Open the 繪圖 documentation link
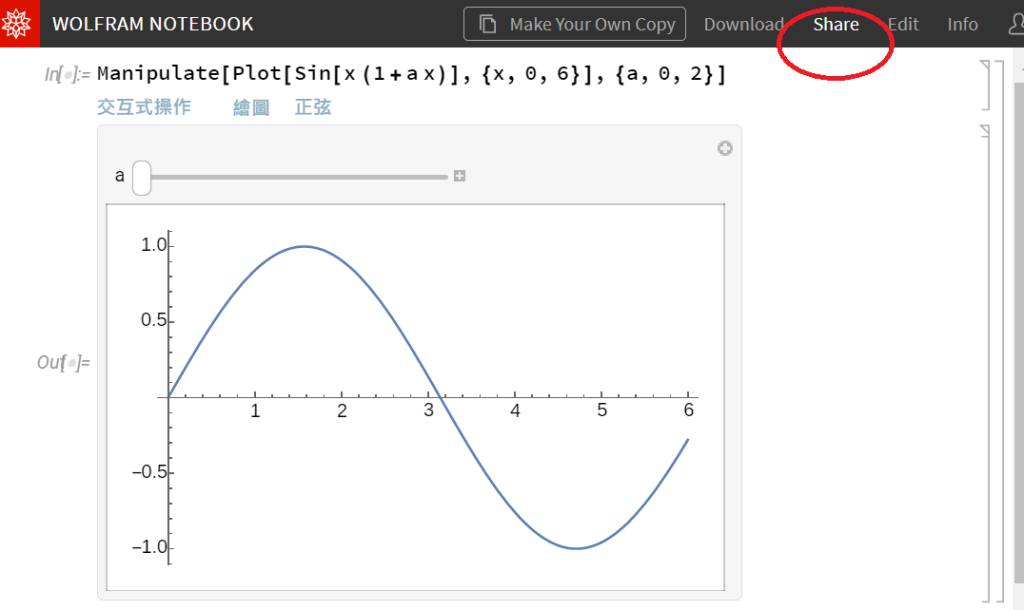The height and width of the screenshot is (610, 1024). point(251,107)
